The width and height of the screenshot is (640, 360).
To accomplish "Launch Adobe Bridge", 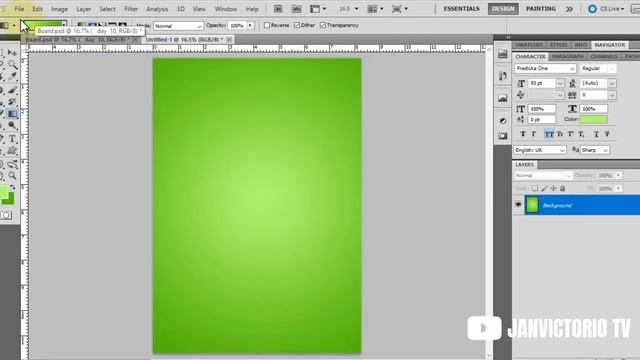I will [278, 9].
